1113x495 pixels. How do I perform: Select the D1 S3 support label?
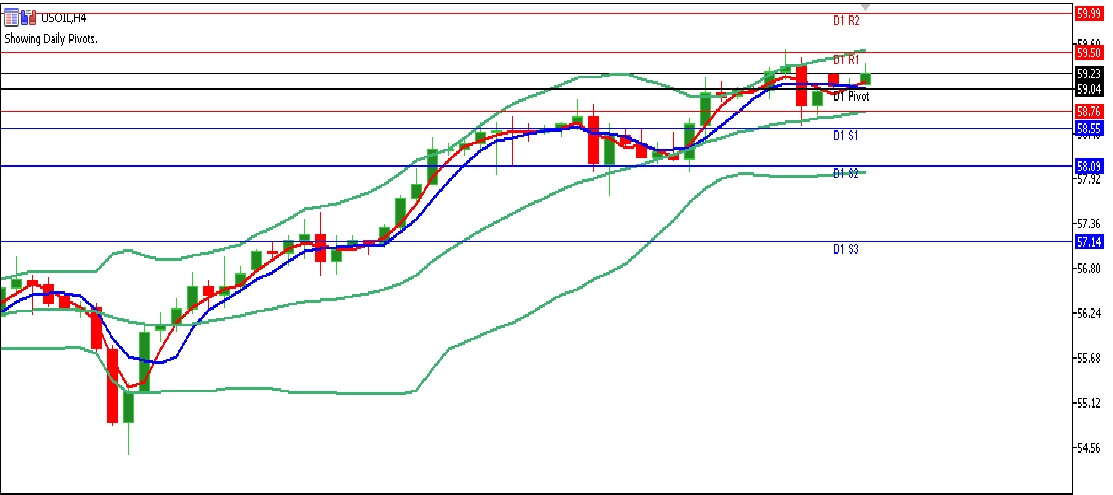tap(846, 248)
